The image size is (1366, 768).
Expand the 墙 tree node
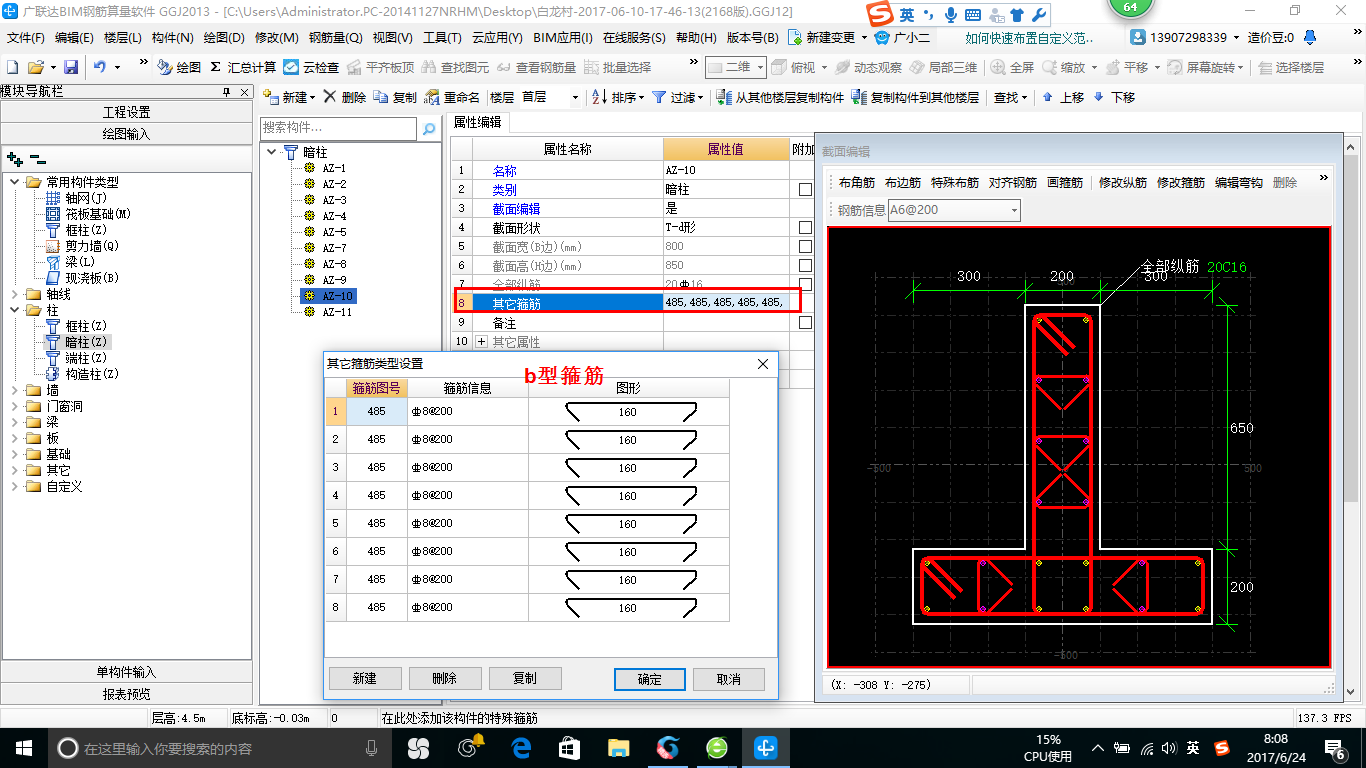coord(15,390)
